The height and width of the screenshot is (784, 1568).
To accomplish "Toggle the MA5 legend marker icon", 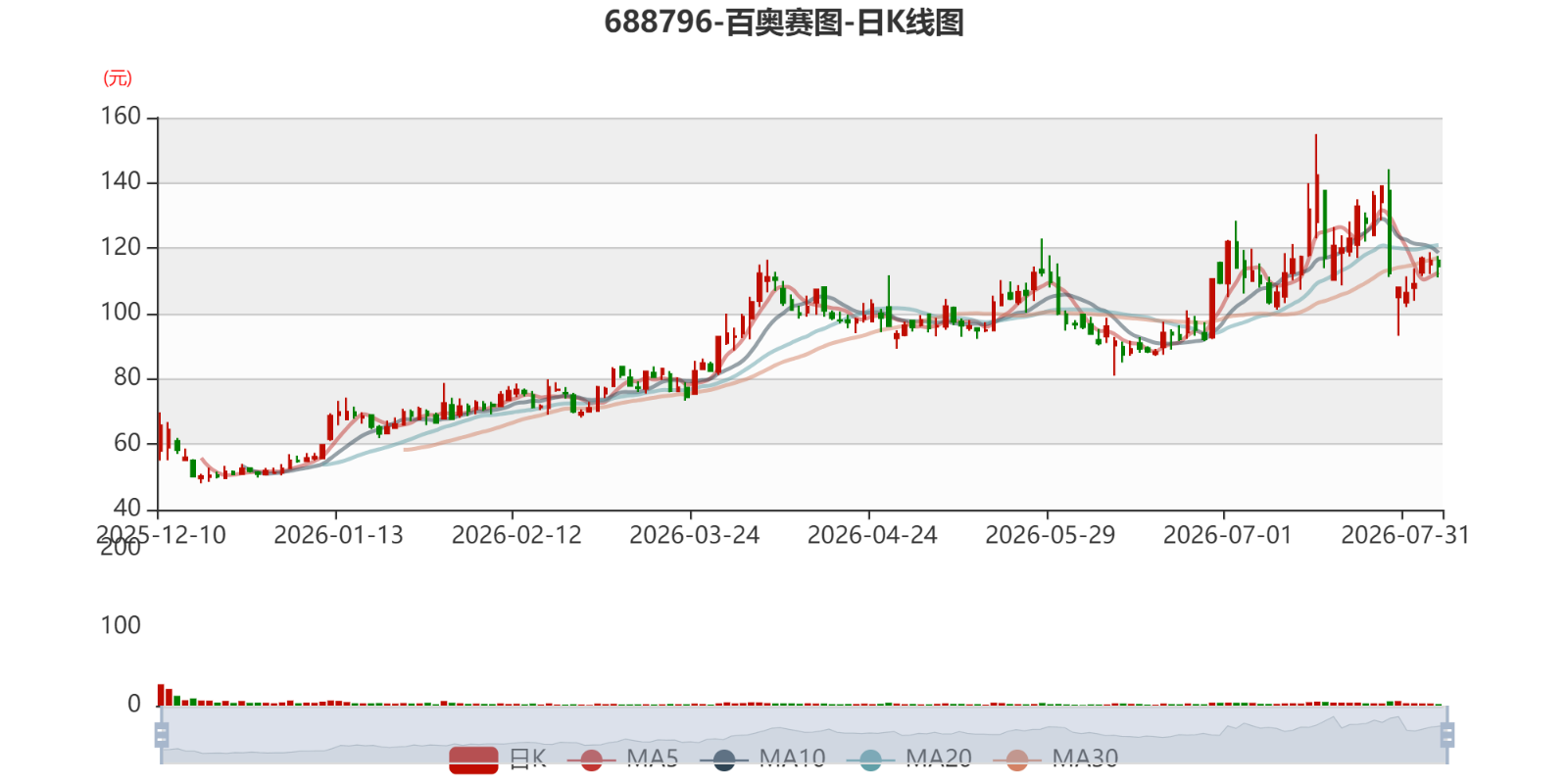I will click(591, 759).
